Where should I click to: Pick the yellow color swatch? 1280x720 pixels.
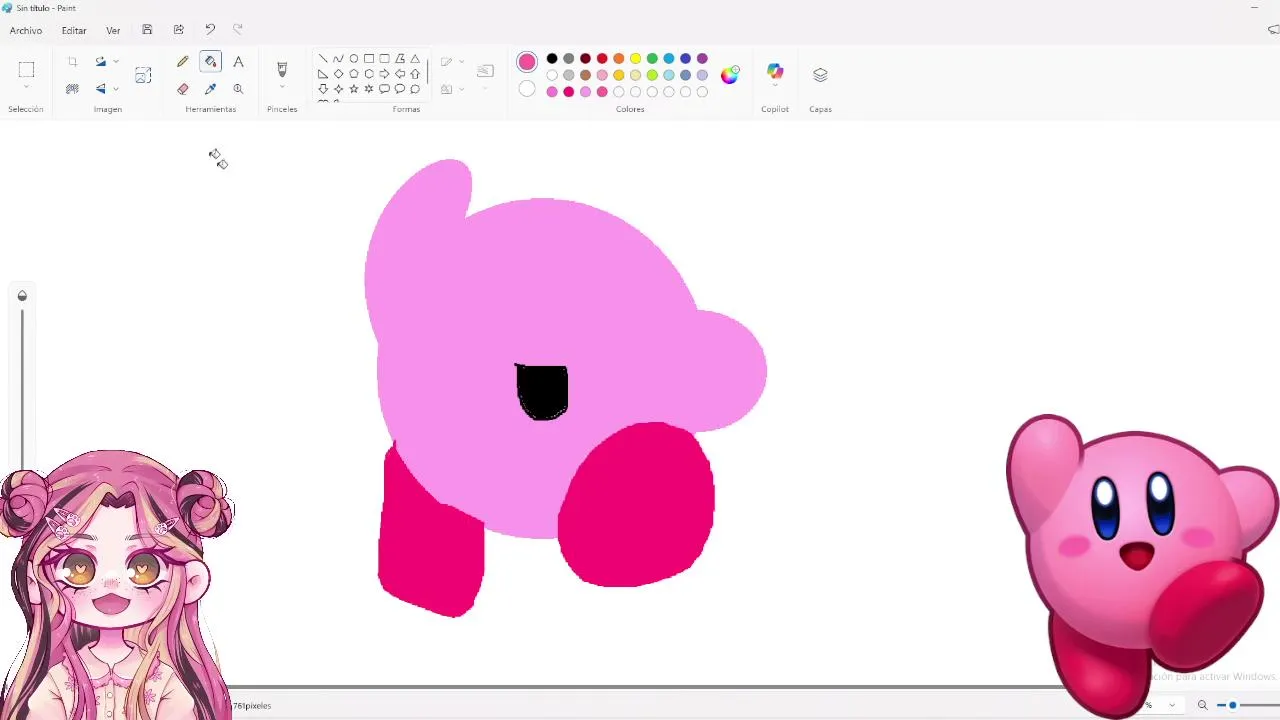[635, 59]
